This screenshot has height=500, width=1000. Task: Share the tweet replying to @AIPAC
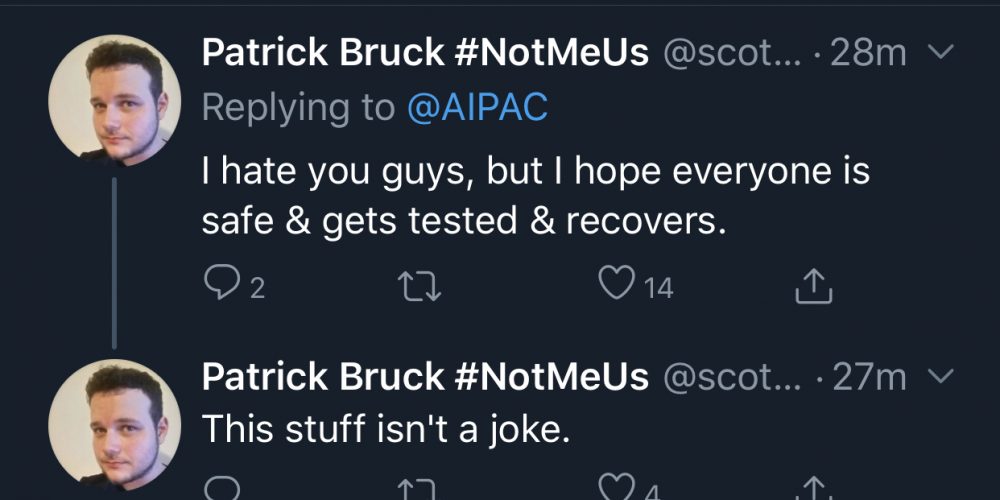click(x=813, y=288)
